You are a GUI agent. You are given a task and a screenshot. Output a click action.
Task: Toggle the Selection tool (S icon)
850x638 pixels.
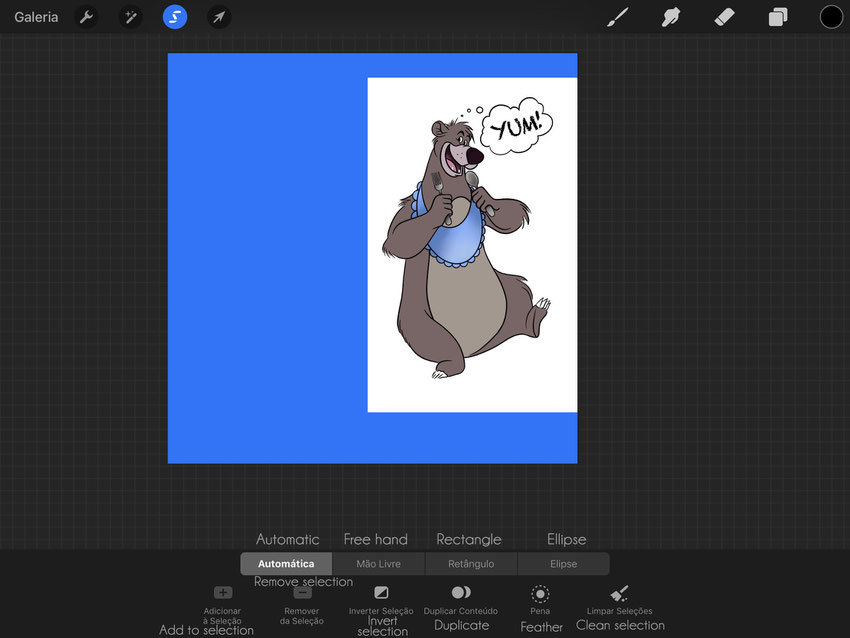[x=175, y=17]
